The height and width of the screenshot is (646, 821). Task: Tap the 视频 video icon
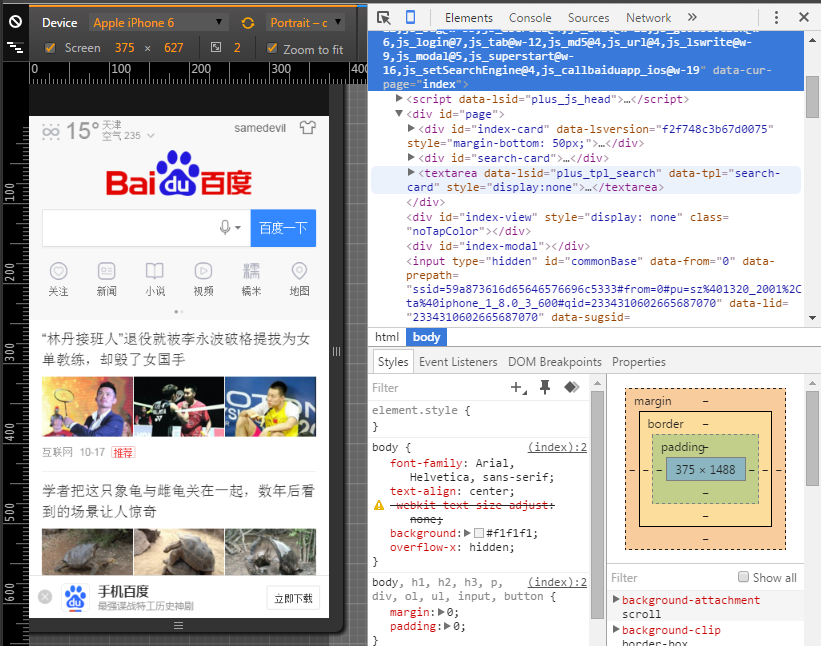coord(203,271)
